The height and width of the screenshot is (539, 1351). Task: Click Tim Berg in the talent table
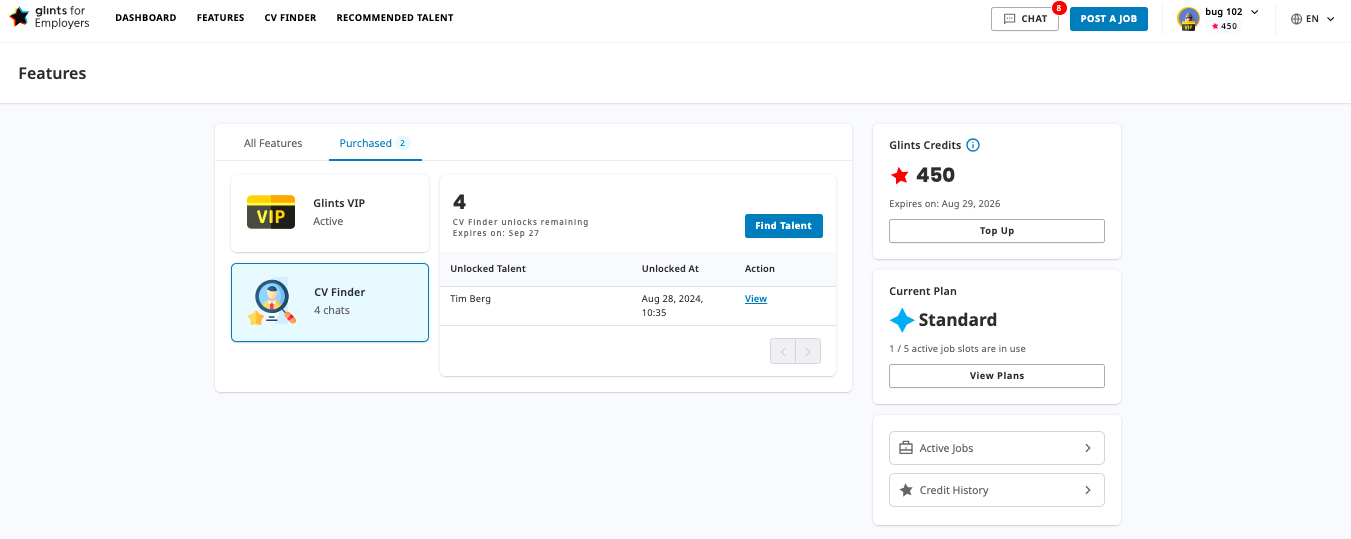click(x=471, y=299)
